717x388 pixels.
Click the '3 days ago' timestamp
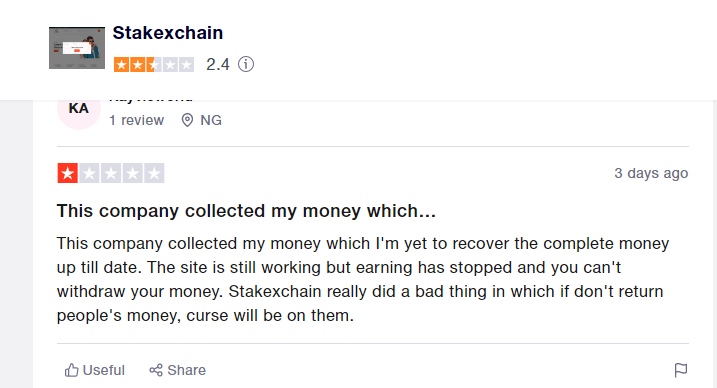click(x=651, y=173)
